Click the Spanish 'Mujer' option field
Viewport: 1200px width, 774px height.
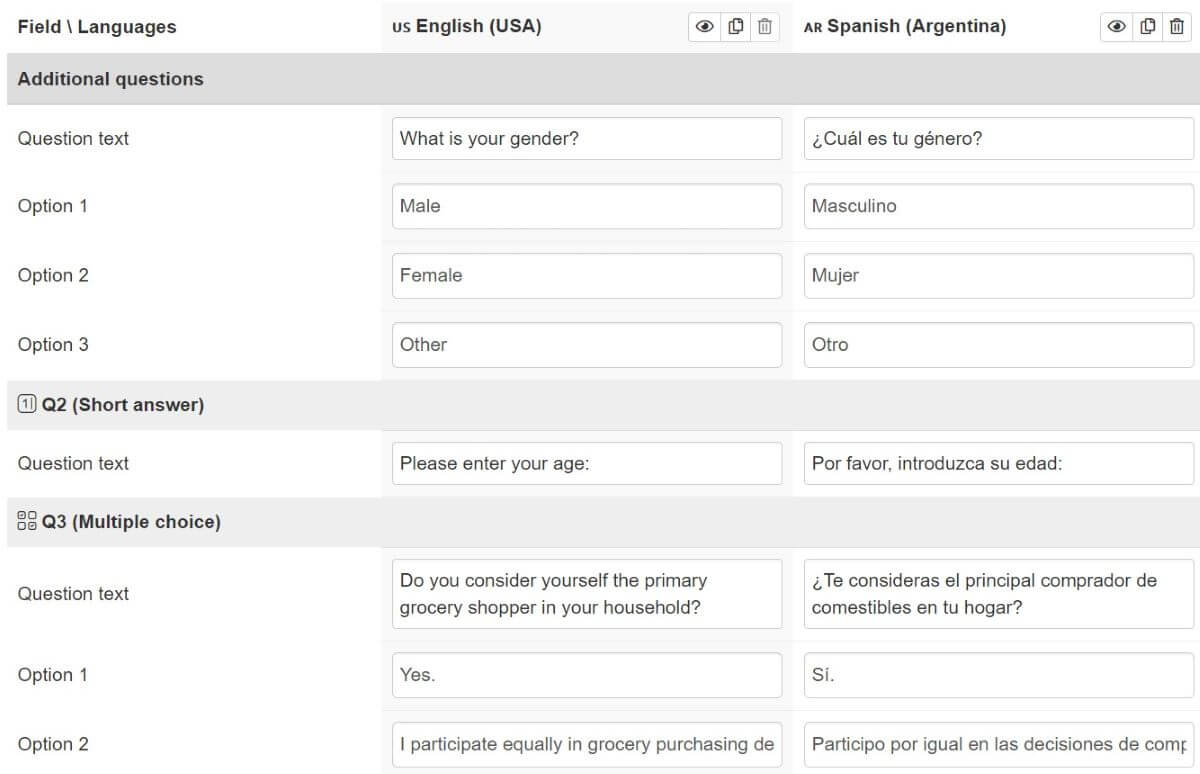pos(998,275)
